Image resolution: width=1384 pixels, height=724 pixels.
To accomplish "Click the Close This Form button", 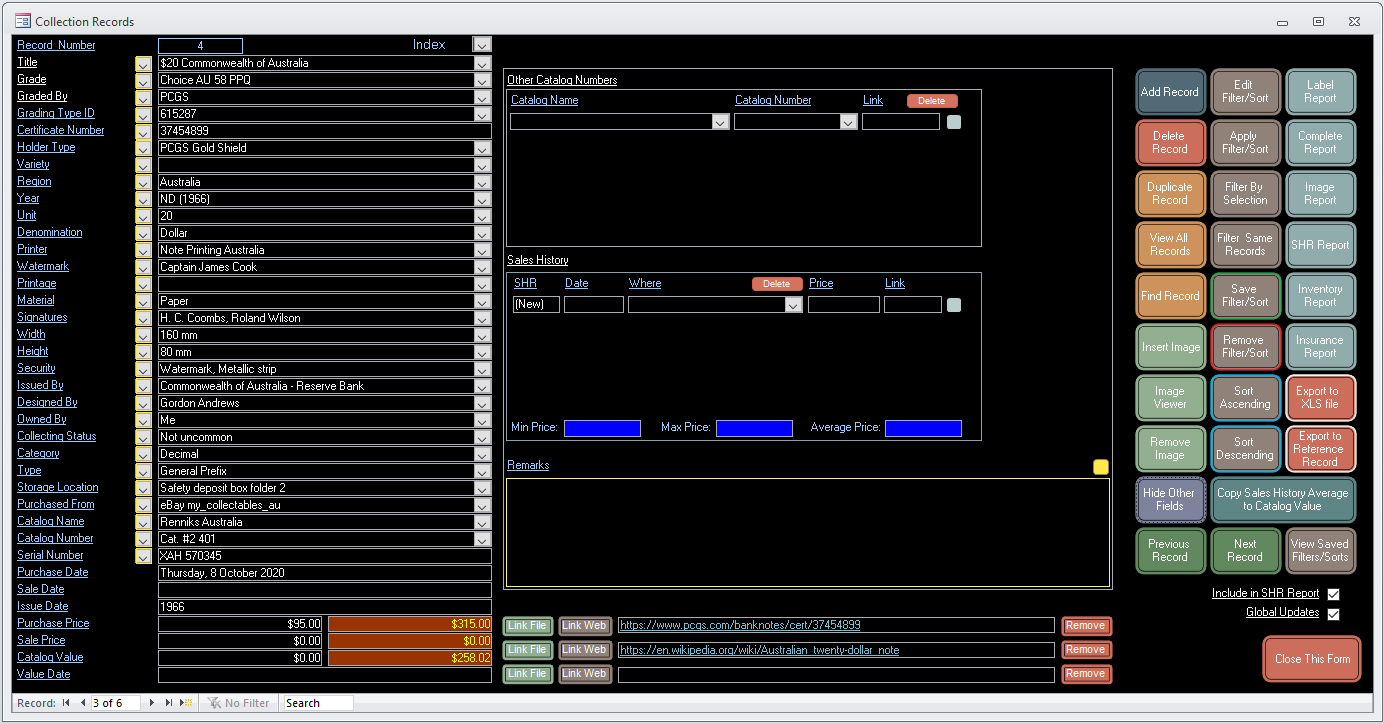I will (x=1312, y=659).
